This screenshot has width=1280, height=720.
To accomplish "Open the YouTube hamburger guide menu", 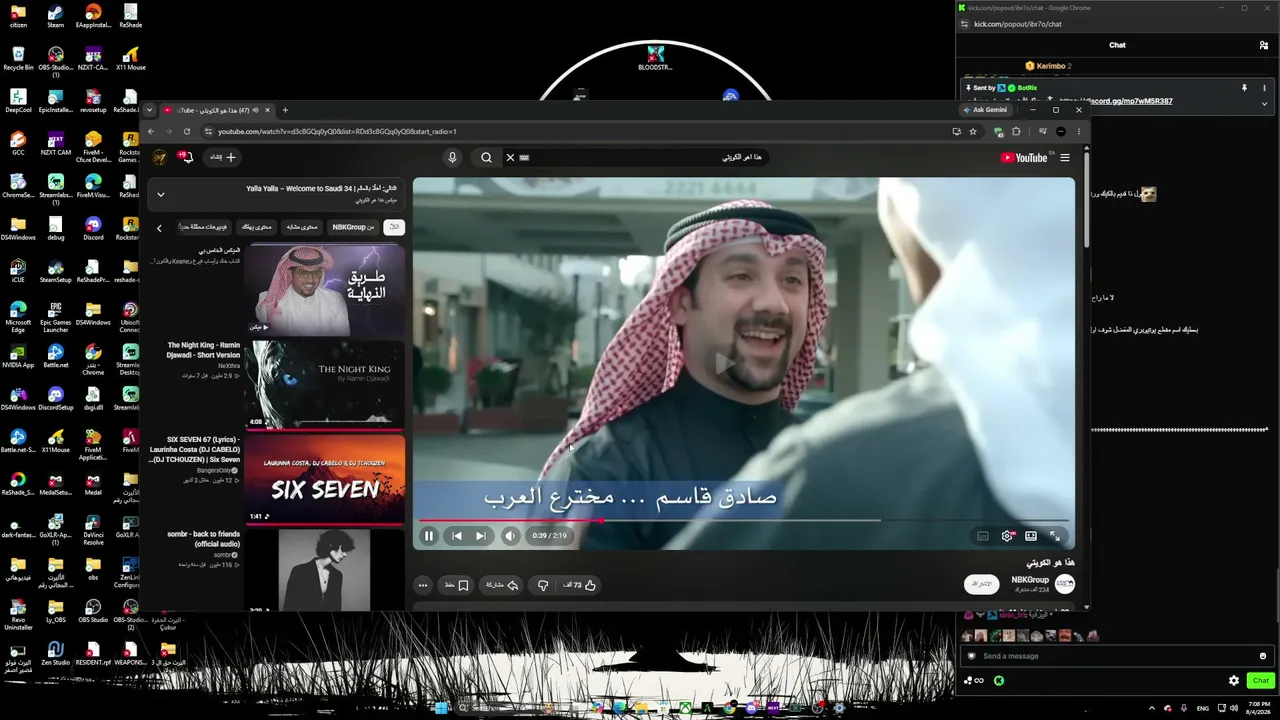I will [x=1065, y=157].
